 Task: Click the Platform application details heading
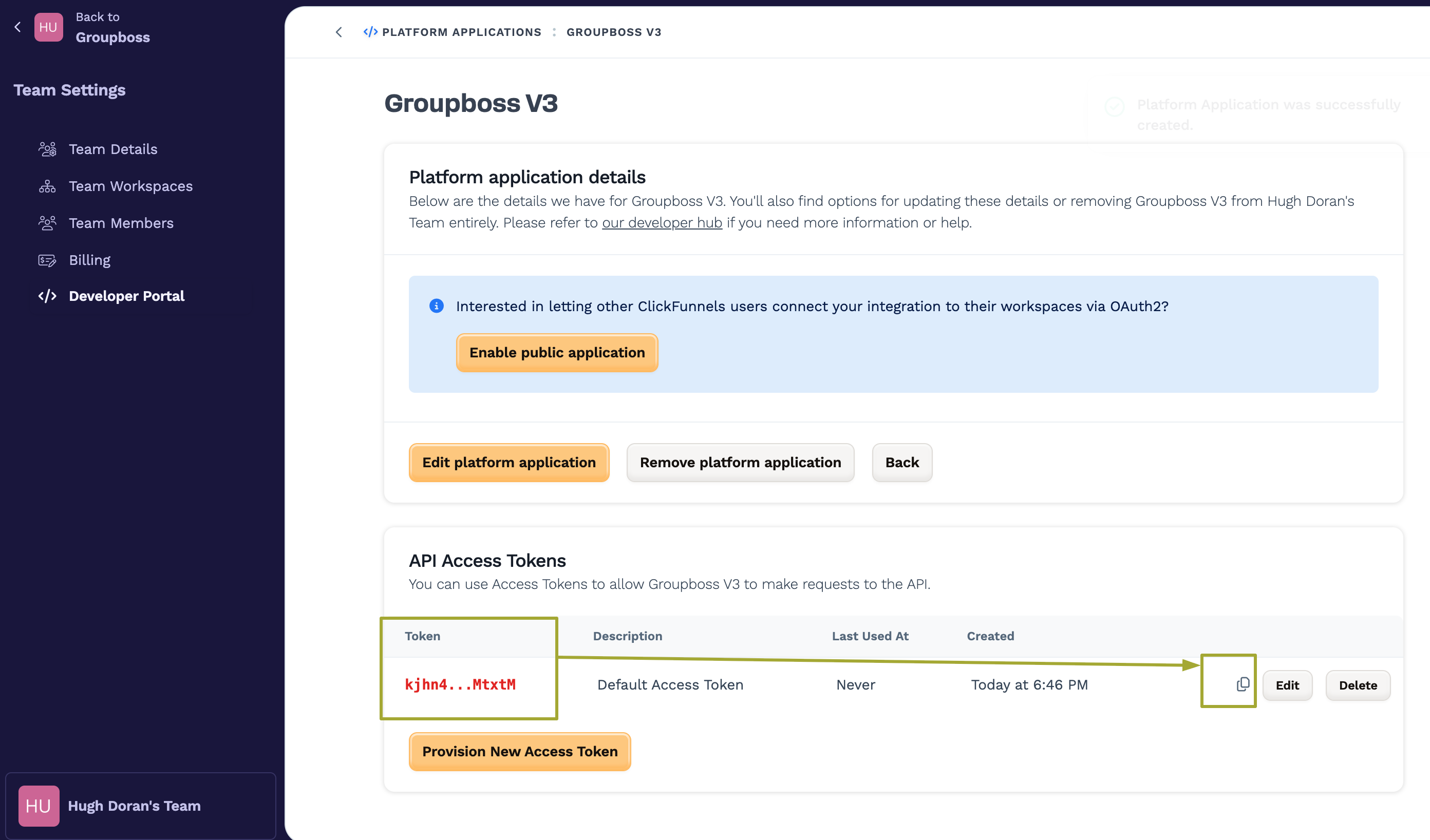(x=527, y=177)
